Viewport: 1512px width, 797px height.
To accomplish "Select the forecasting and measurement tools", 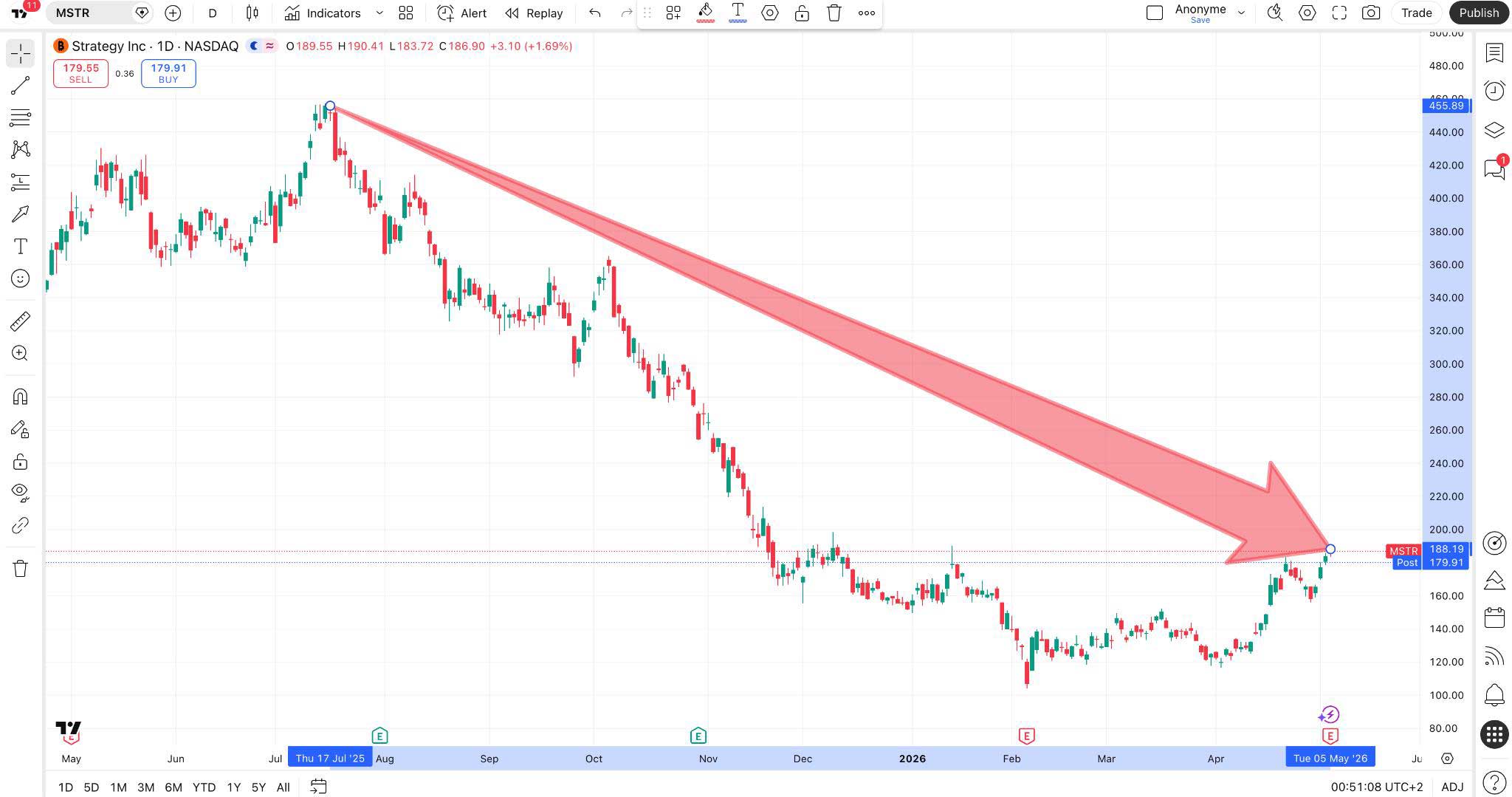I will pos(21,182).
